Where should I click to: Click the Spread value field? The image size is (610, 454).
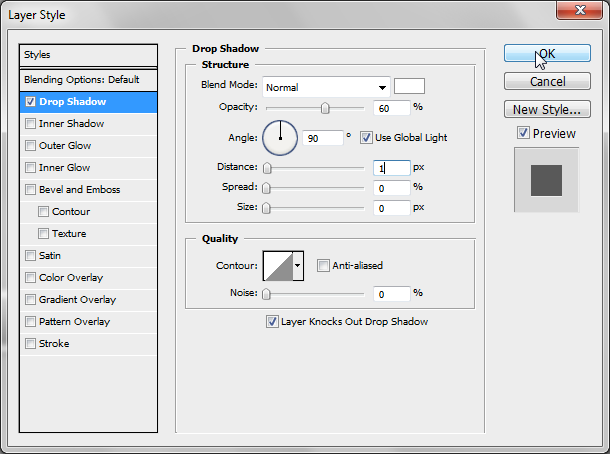(392, 188)
